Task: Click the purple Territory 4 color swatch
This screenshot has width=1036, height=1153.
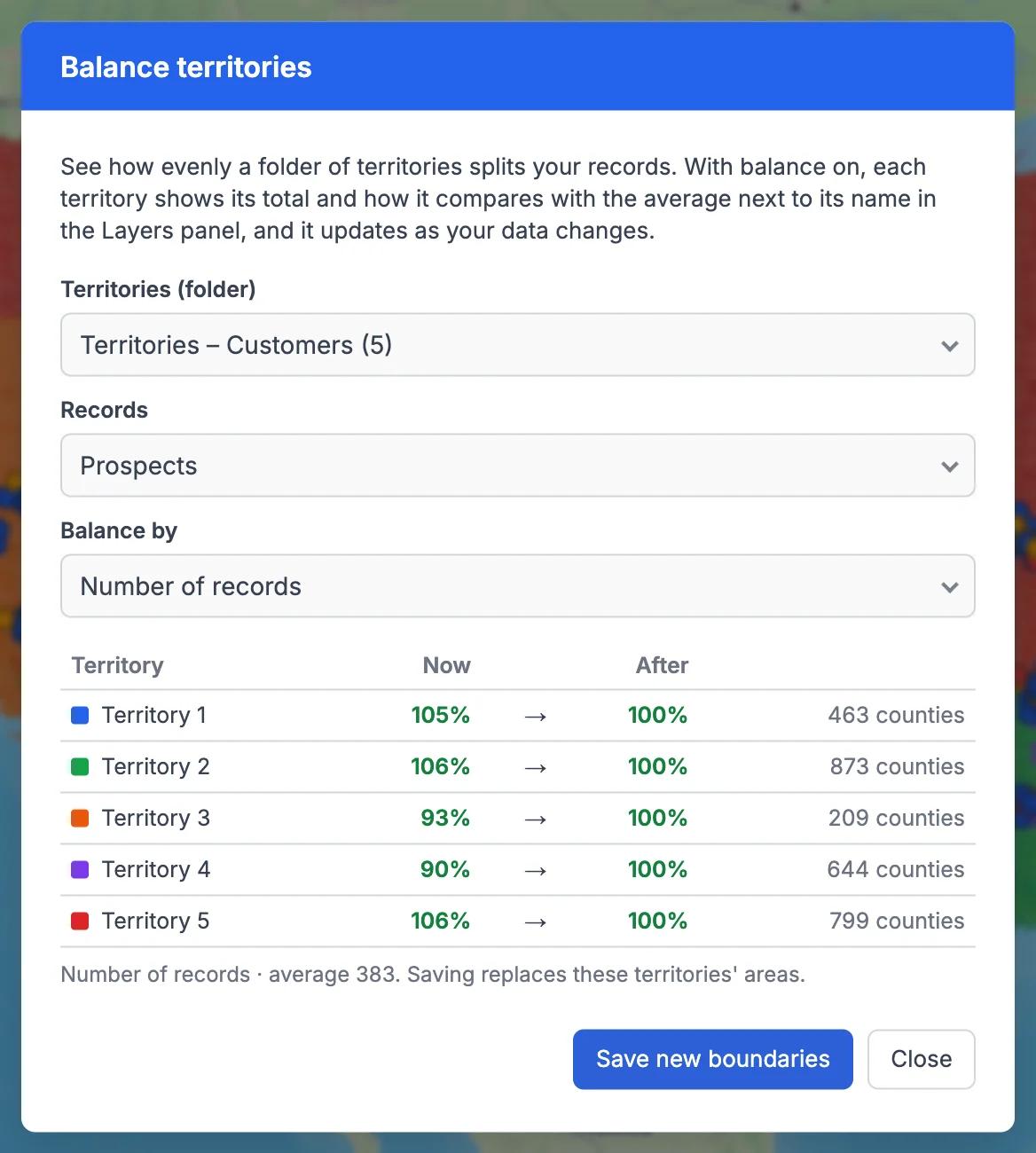Action: (80, 869)
